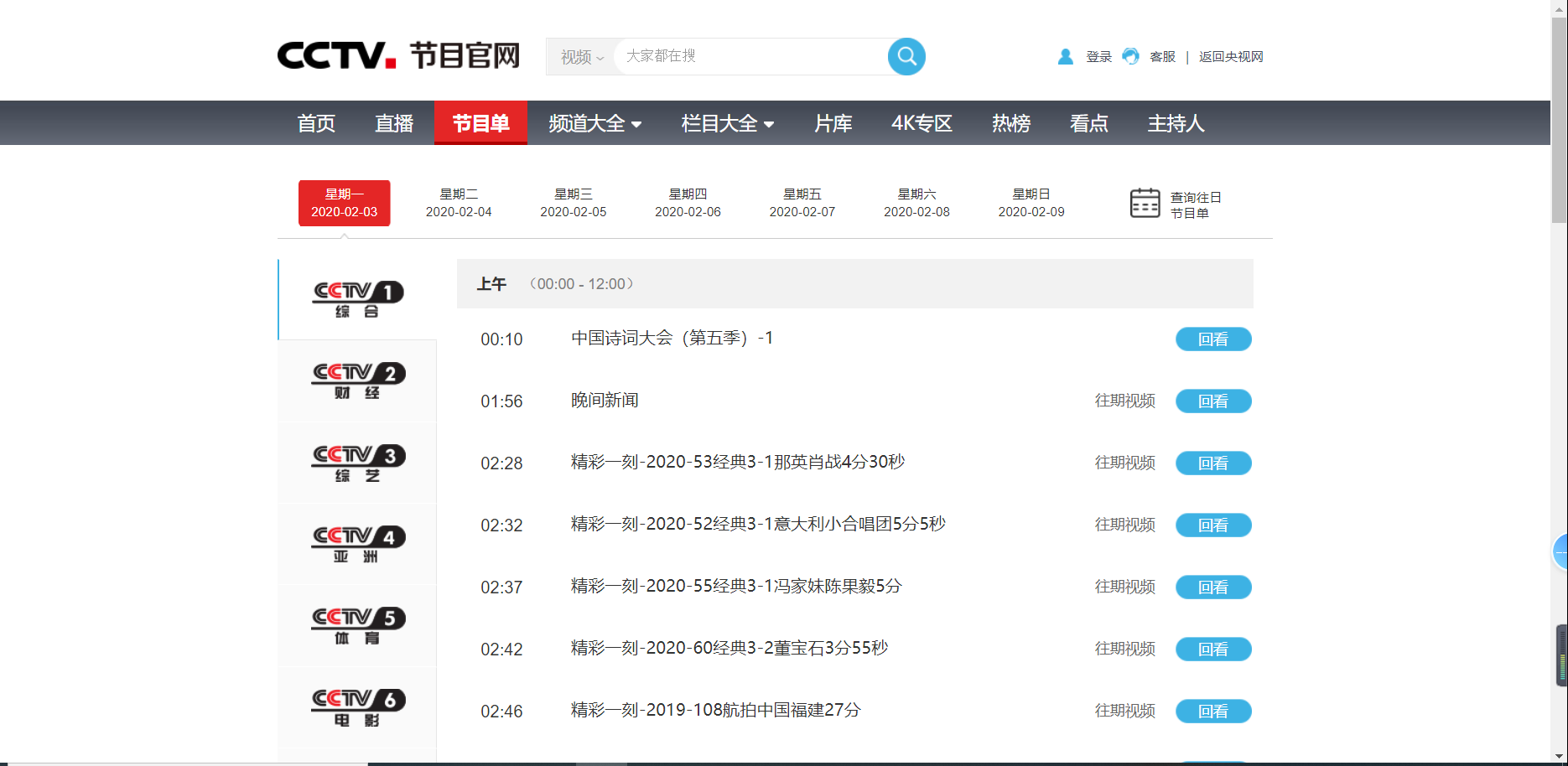The width and height of the screenshot is (1568, 766).
Task: Click 回看 for 晚间新闻
Action: [x=1213, y=401]
